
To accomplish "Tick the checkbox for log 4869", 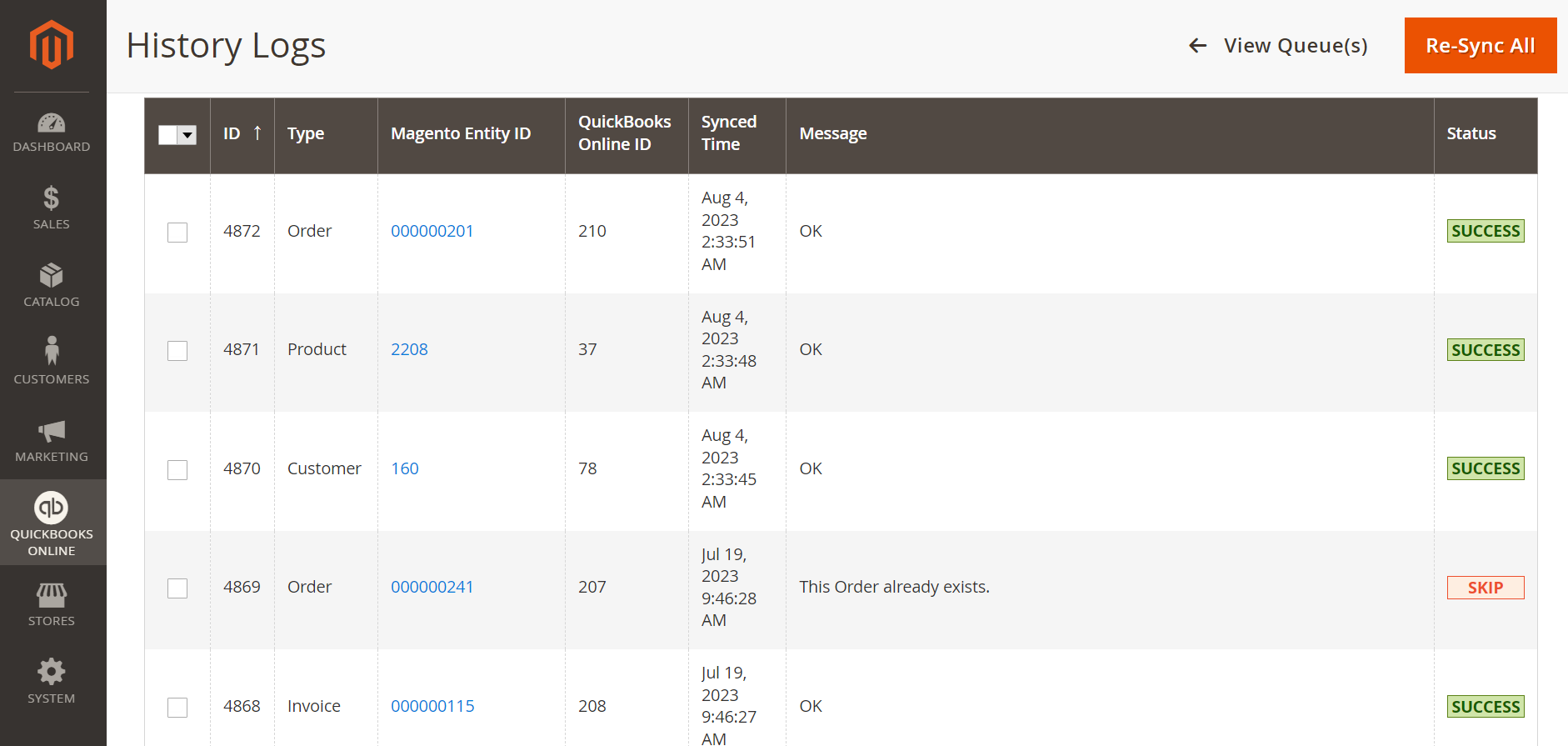I will (x=177, y=588).
